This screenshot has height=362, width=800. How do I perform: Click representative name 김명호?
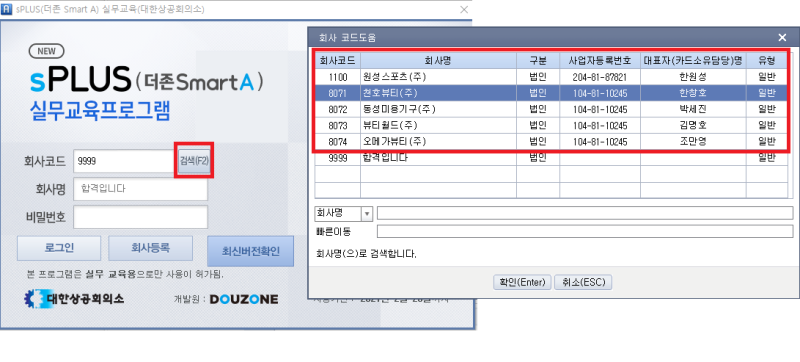[693, 125]
